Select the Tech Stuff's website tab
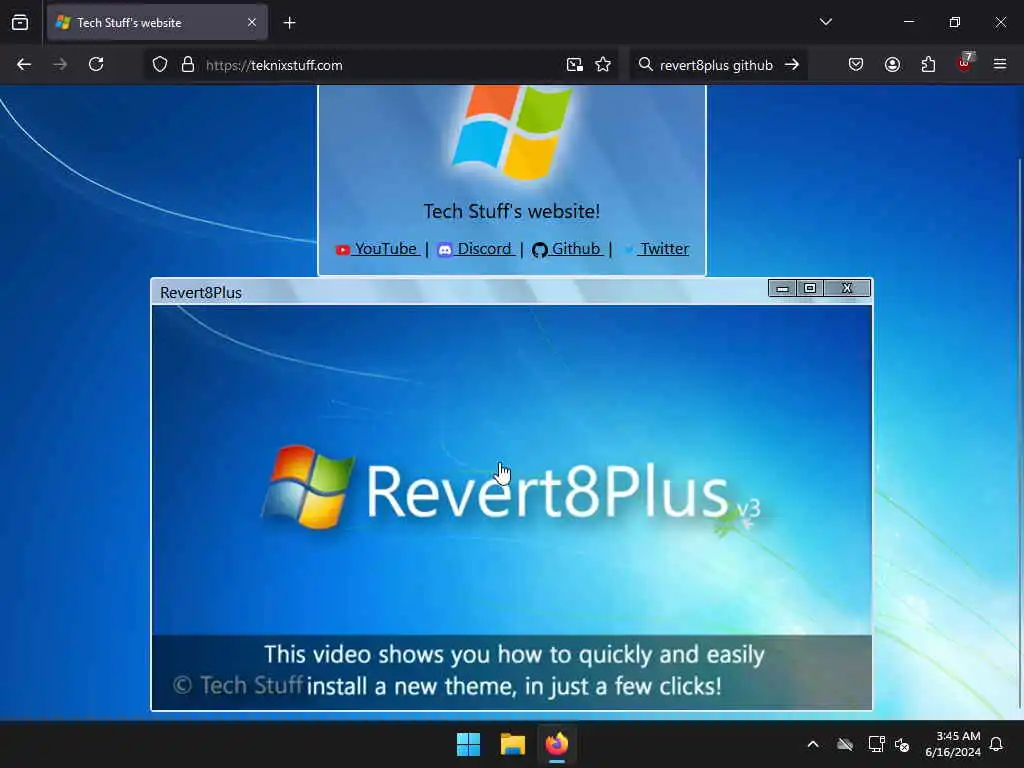Image resolution: width=1024 pixels, height=768 pixels. (x=157, y=23)
